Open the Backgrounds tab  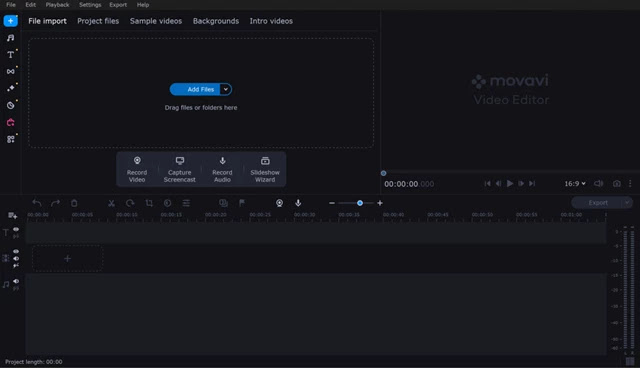pyautogui.click(x=216, y=21)
